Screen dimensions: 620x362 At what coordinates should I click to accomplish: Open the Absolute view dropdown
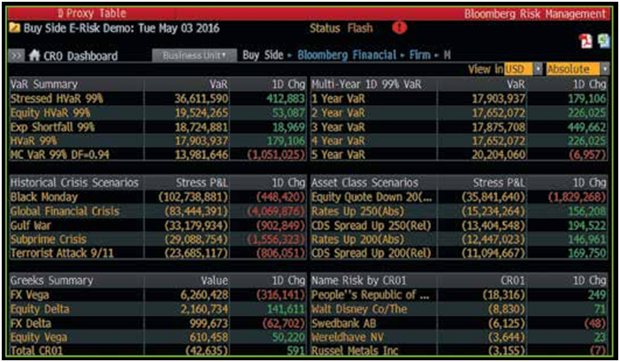coord(578,69)
